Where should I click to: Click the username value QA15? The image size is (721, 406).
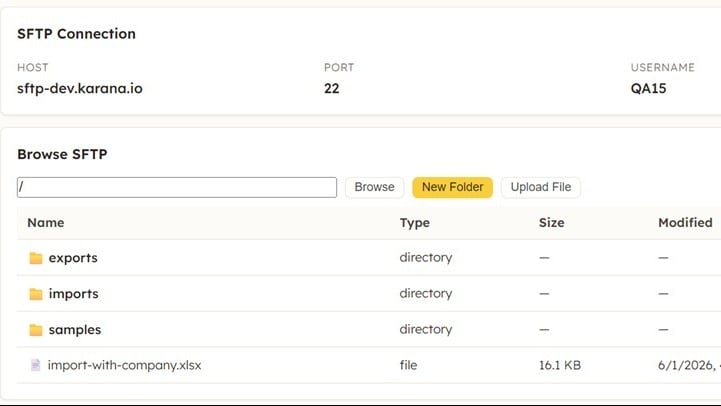(648, 88)
